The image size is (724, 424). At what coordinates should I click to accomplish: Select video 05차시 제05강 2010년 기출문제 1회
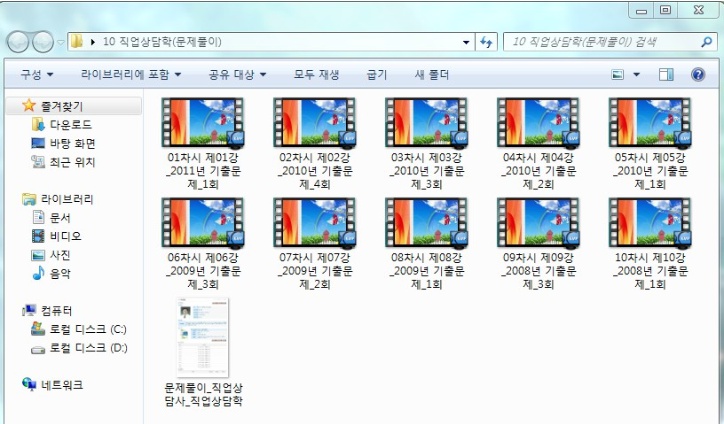tap(650, 144)
